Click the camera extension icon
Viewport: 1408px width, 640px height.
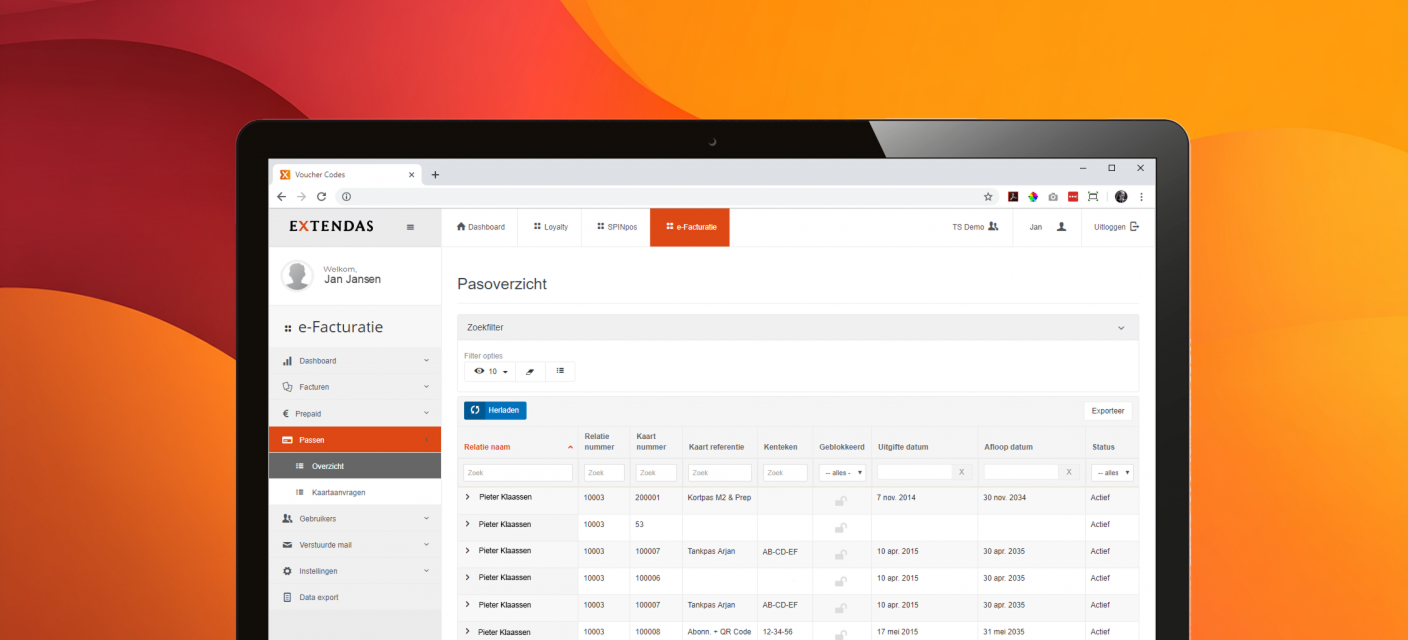tap(1053, 197)
